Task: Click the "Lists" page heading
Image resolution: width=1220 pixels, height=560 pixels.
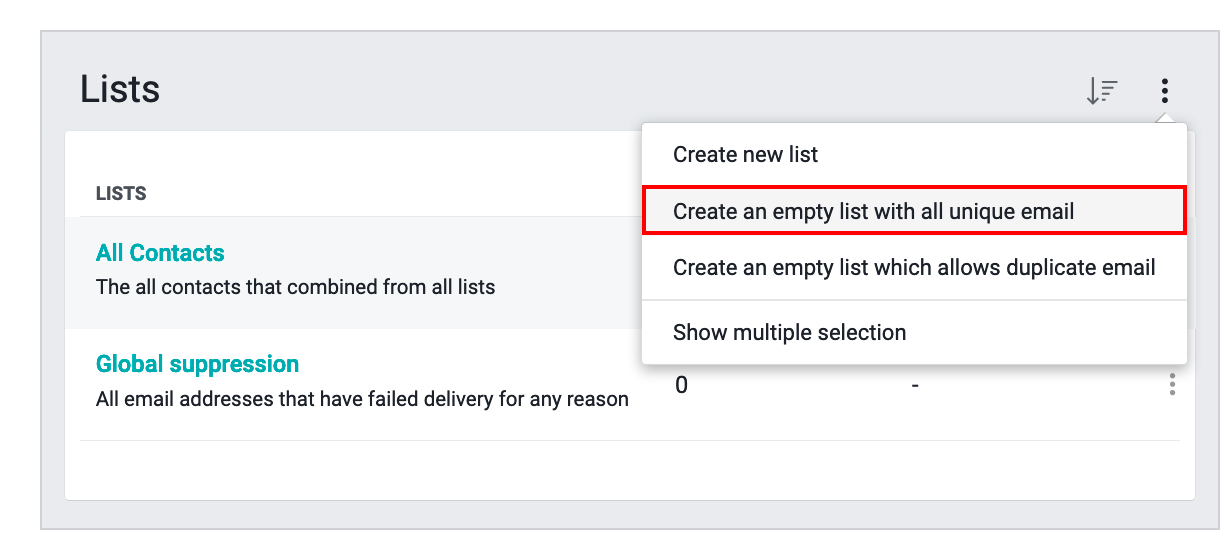Action: coord(120,89)
